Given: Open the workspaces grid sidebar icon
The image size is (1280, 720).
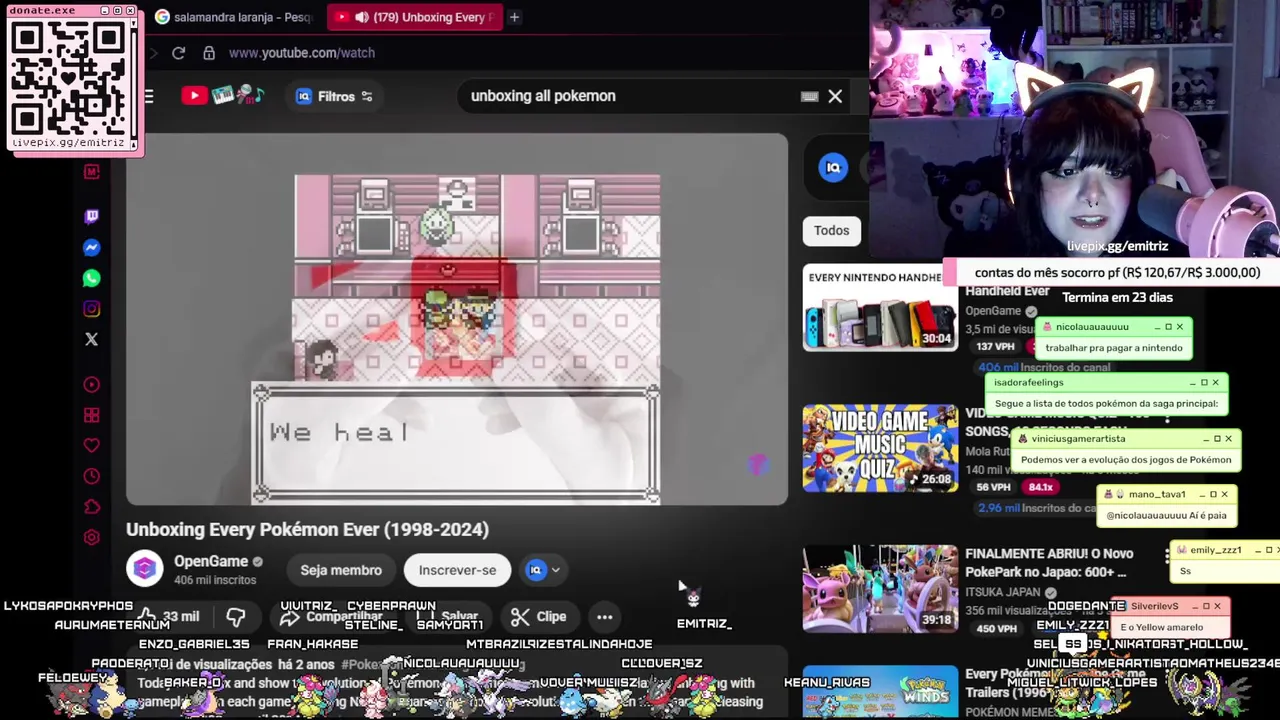Looking at the screenshot, I should tap(92, 415).
